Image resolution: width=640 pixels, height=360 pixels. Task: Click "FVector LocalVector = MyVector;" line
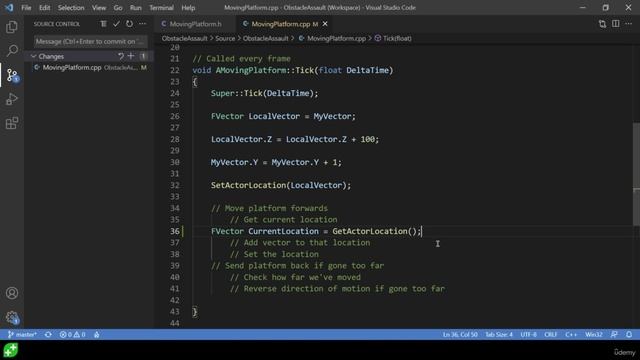283,116
